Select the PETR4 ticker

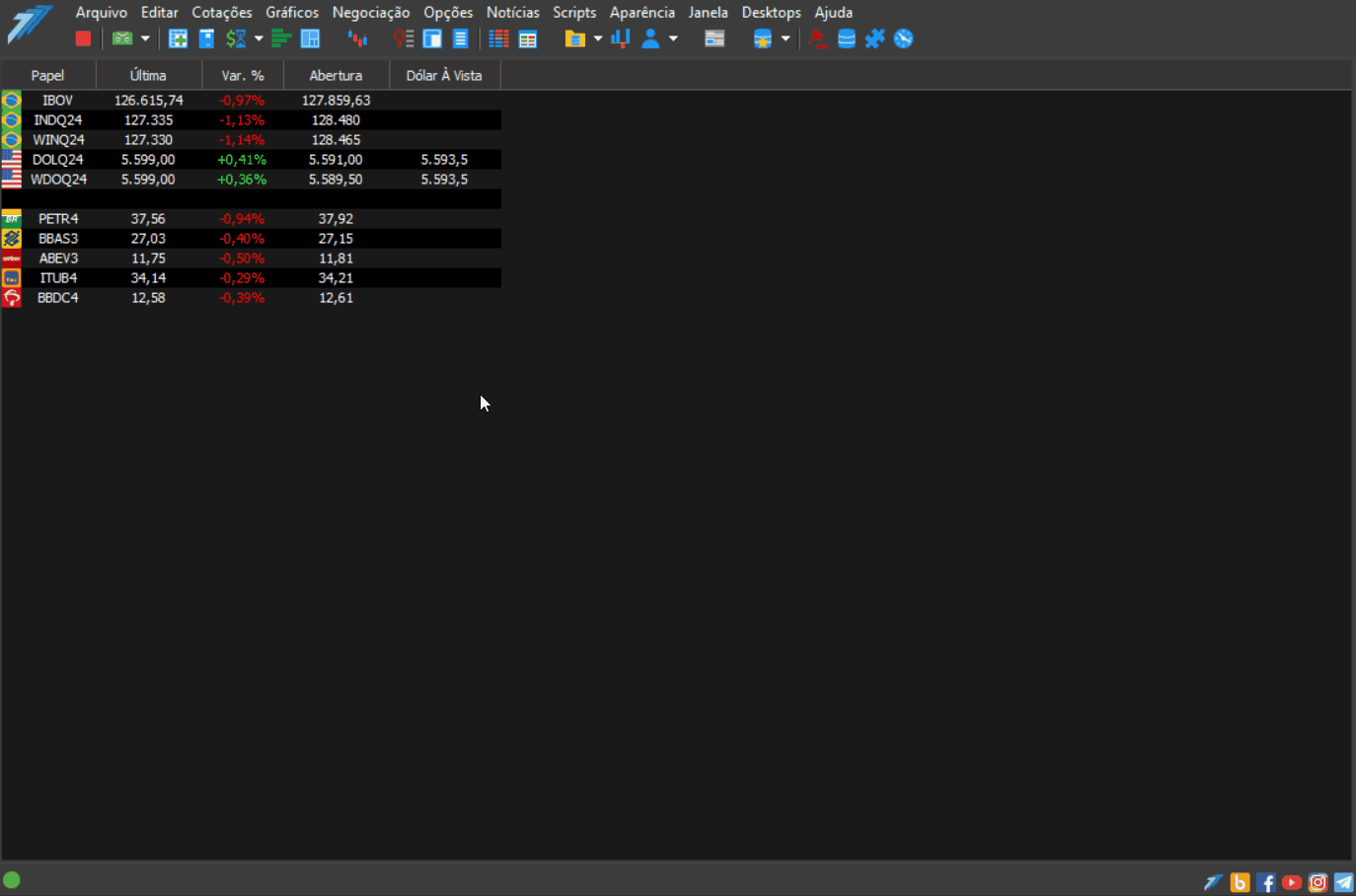tap(58, 219)
